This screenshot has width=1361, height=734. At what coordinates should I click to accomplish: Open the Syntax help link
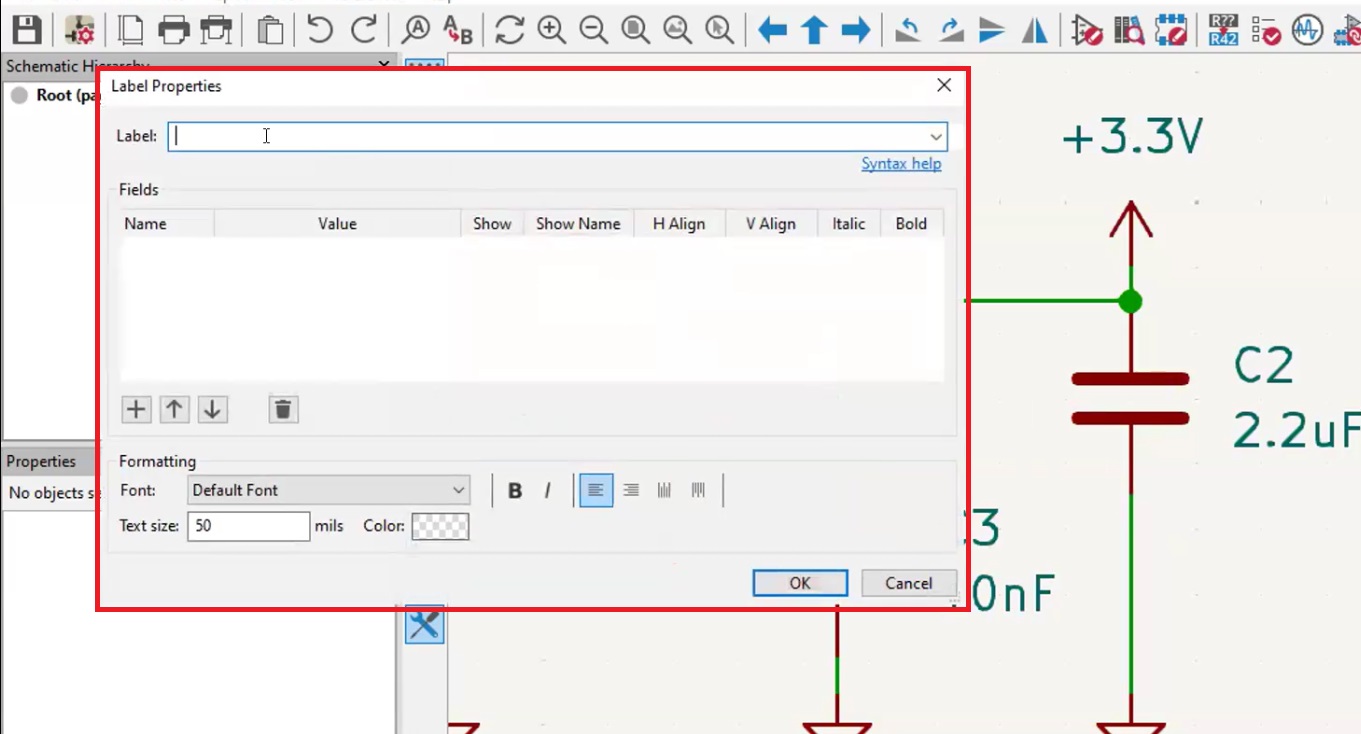(901, 163)
